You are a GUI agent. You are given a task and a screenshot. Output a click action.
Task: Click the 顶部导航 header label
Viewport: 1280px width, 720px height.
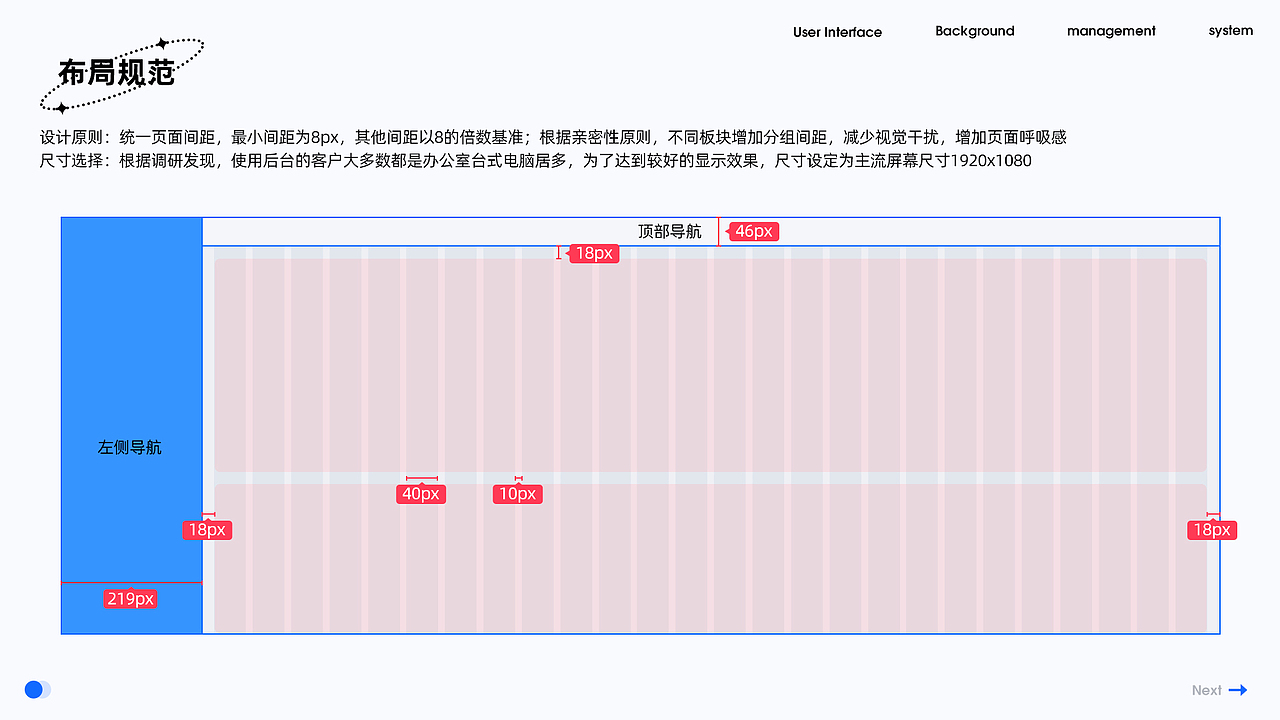(x=670, y=231)
